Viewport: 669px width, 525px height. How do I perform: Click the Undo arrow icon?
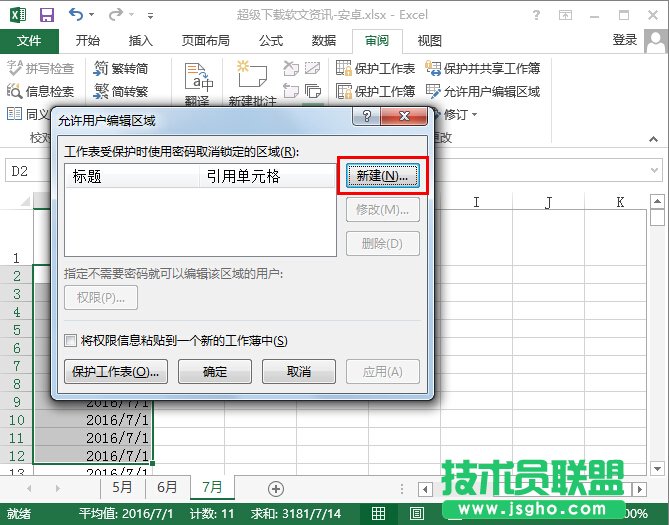[x=78, y=15]
